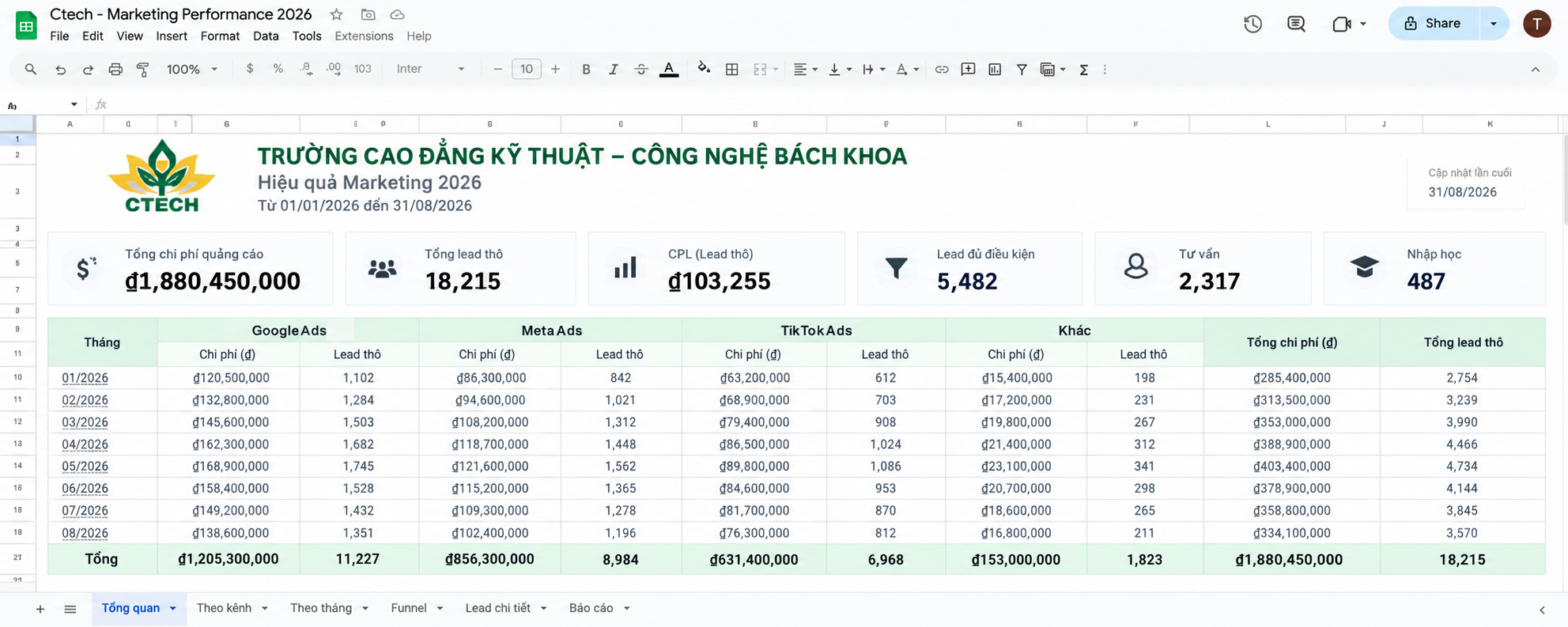The image size is (1568, 627).
Task: Show the all sheets list
Action: click(x=70, y=609)
